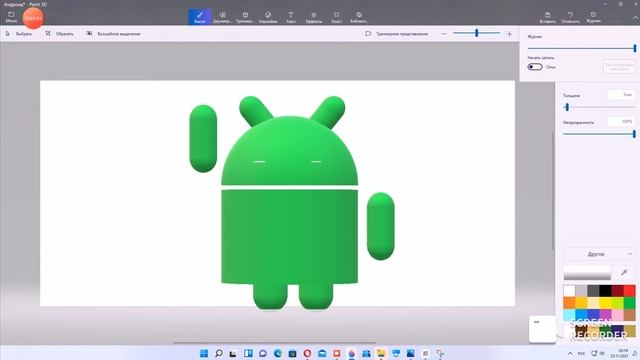Select the brown color swatch in third row
Viewport: 640px width, 360px height.
(629, 315)
